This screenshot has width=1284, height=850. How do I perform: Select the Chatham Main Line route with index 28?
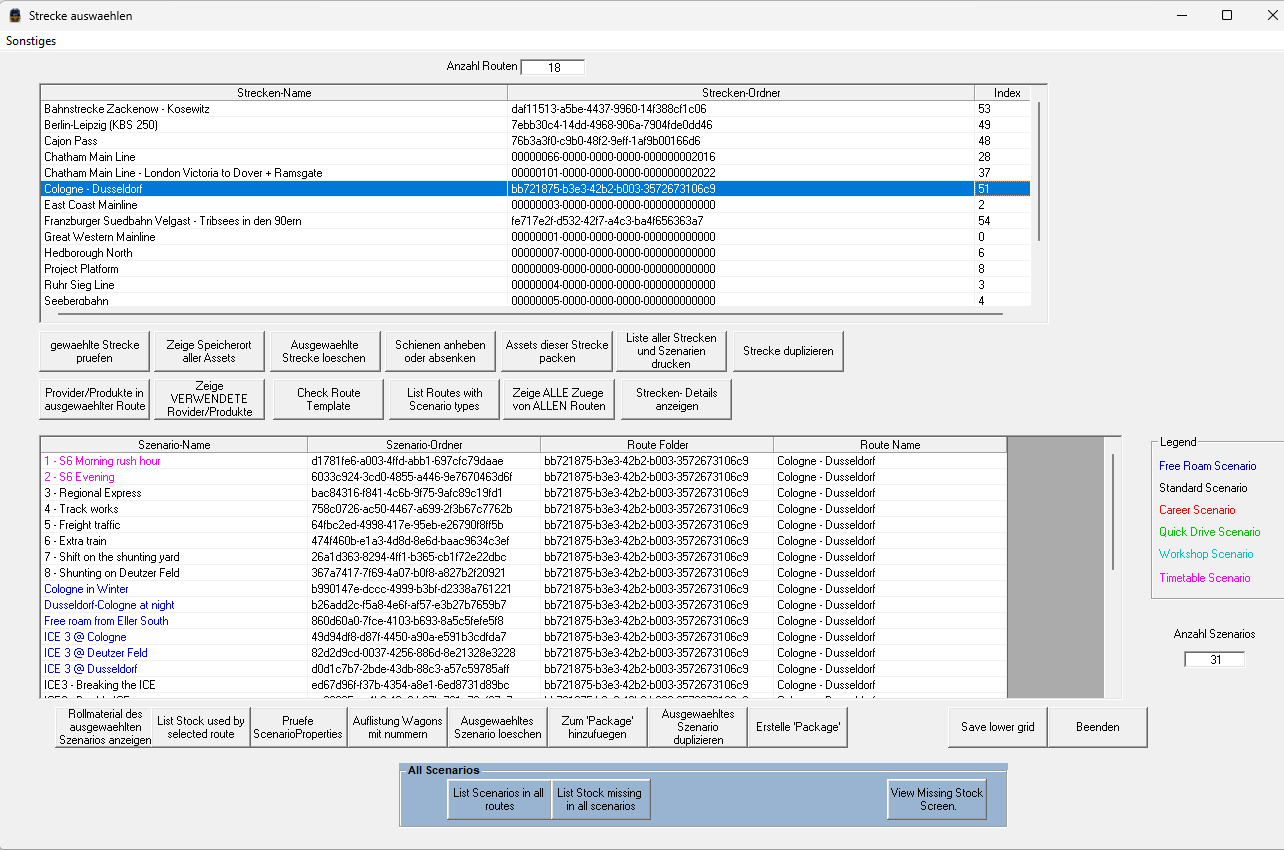point(535,157)
